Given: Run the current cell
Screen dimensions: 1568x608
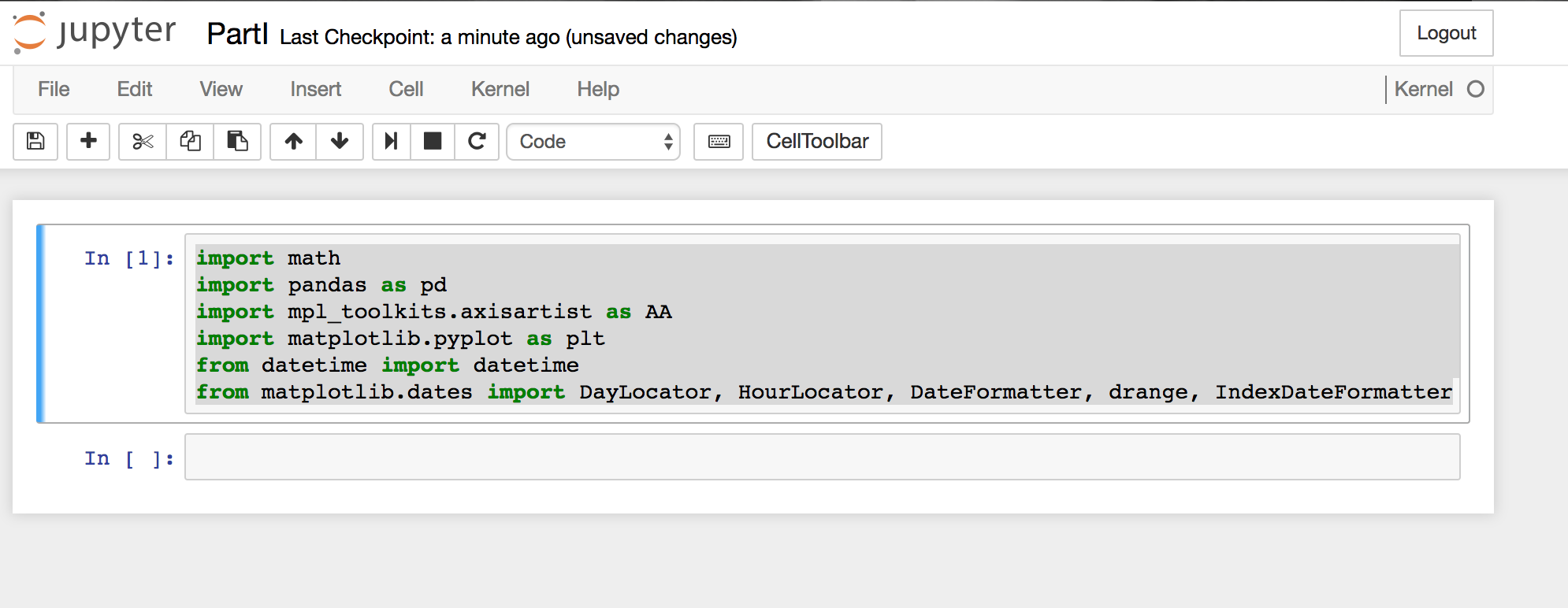Looking at the screenshot, I should pyautogui.click(x=391, y=142).
